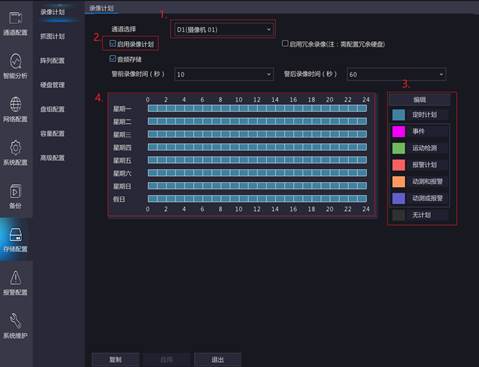Screen dimensions: 479x367
Task: Enable the 启用冗余录像 checkbox
Action: tap(285, 43)
